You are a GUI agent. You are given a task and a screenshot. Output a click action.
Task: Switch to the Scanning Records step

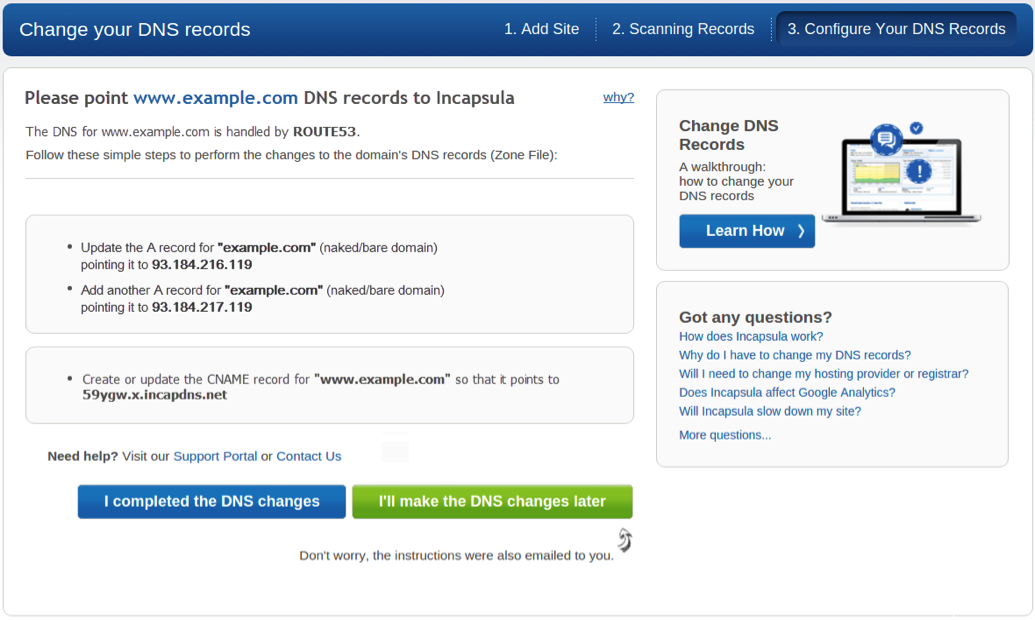coord(683,29)
